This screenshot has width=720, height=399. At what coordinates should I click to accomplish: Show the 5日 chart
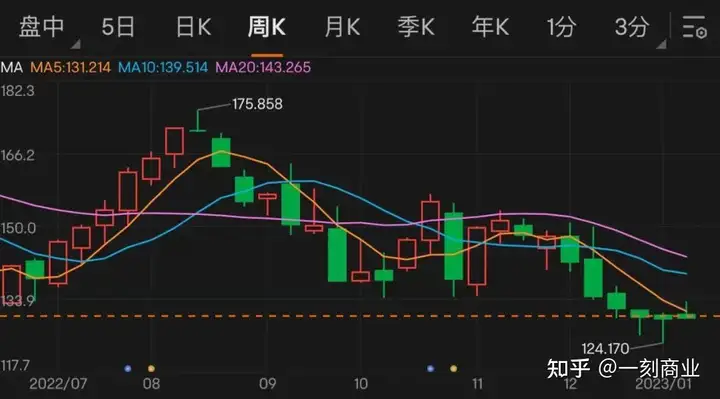(118, 27)
